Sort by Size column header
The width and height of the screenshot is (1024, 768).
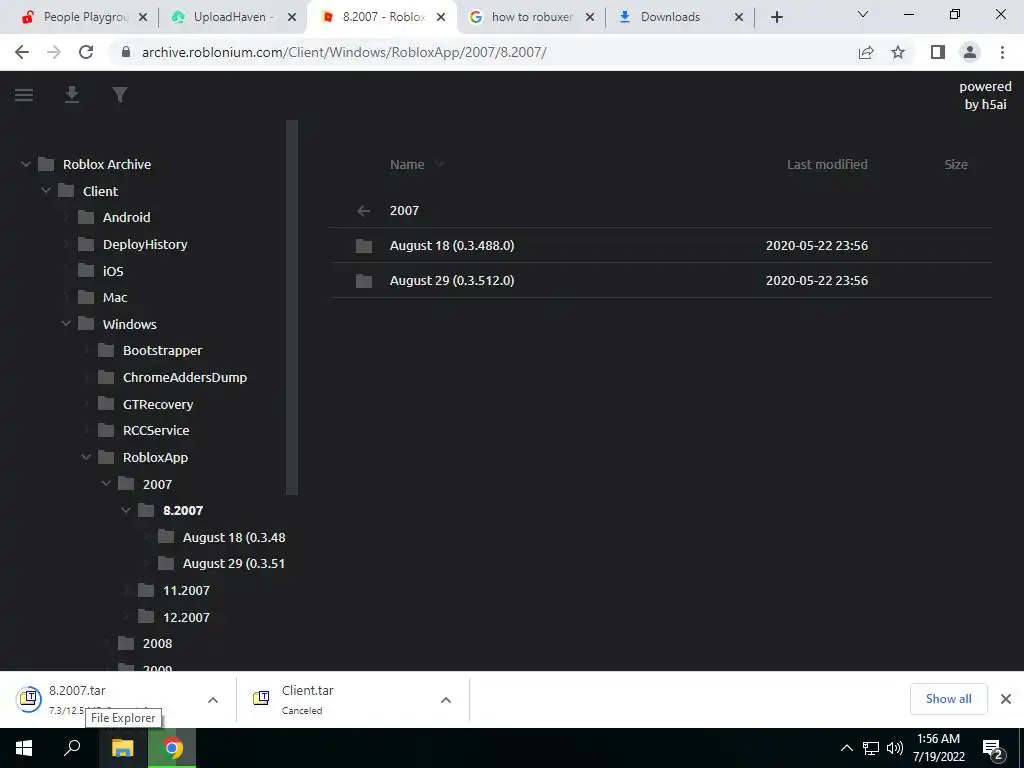(x=956, y=165)
